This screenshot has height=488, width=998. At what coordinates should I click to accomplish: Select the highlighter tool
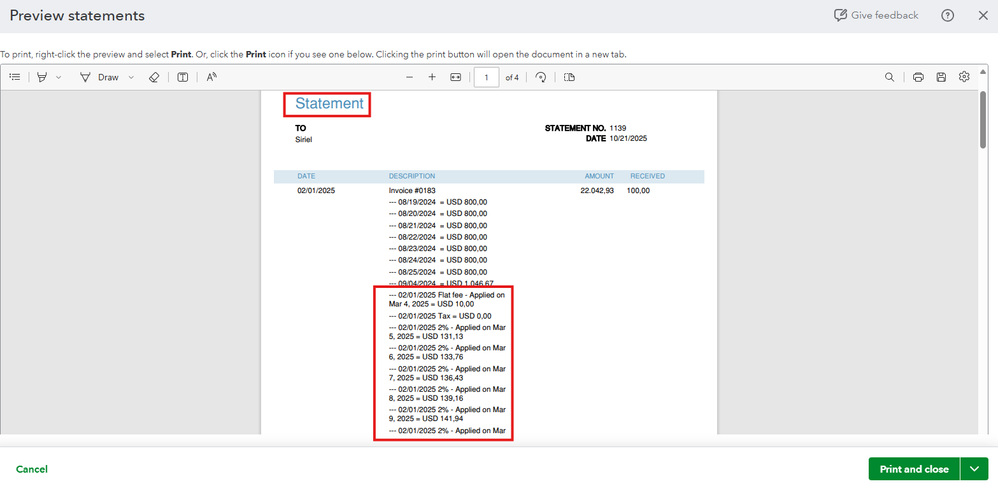pos(43,77)
